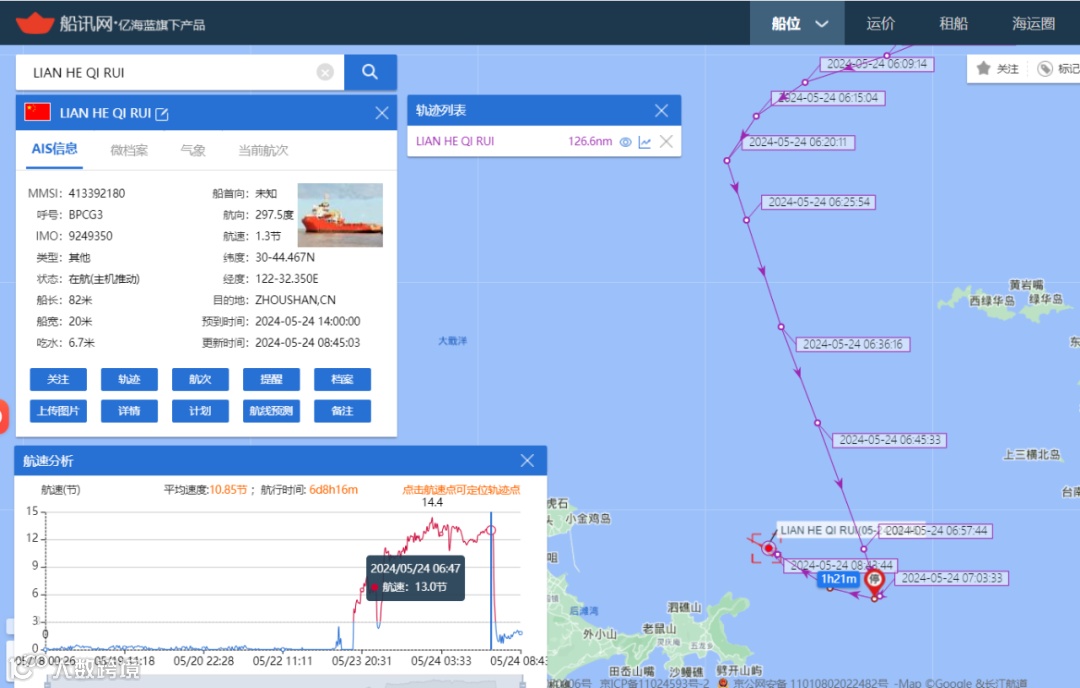Click the 126.6nm track distance
Screen dimensions: 1080x688
tap(590, 141)
